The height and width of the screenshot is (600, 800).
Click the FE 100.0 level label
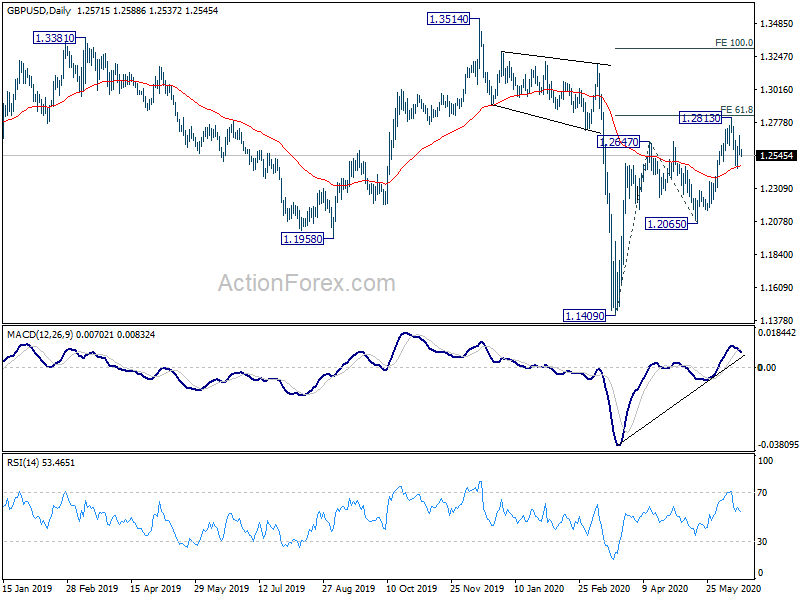point(734,43)
